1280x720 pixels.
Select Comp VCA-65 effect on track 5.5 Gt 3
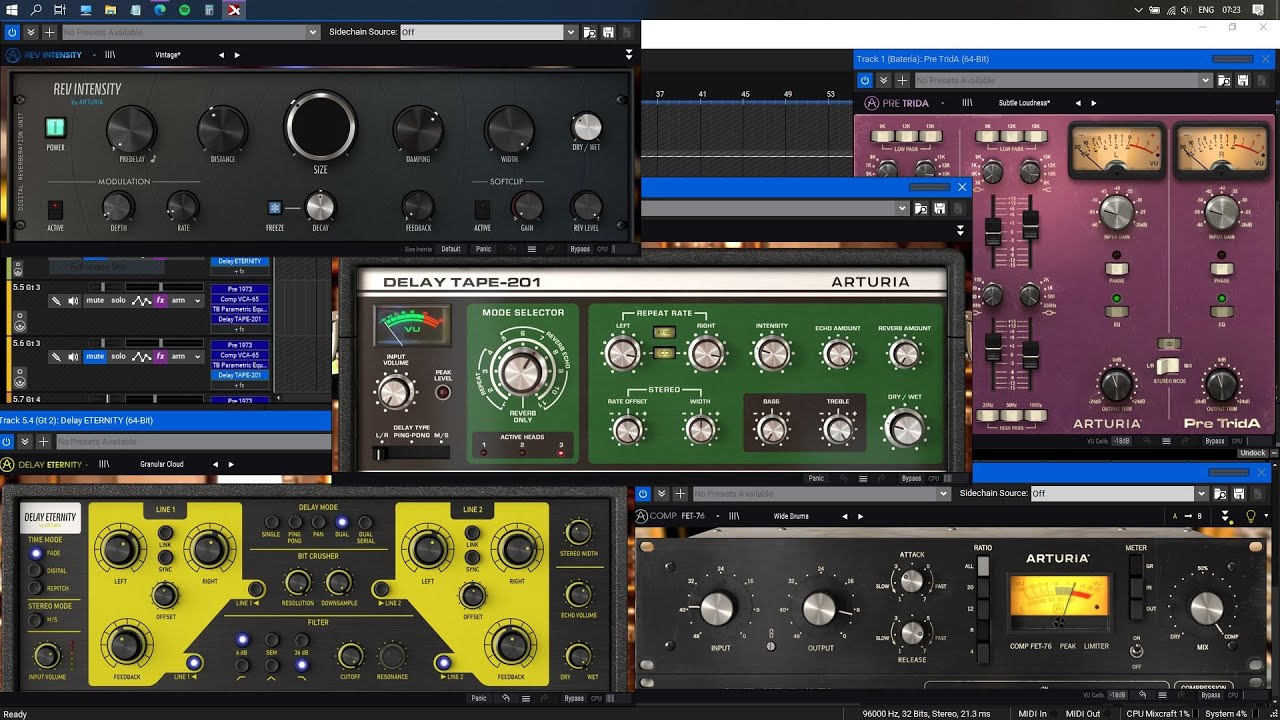[239, 299]
